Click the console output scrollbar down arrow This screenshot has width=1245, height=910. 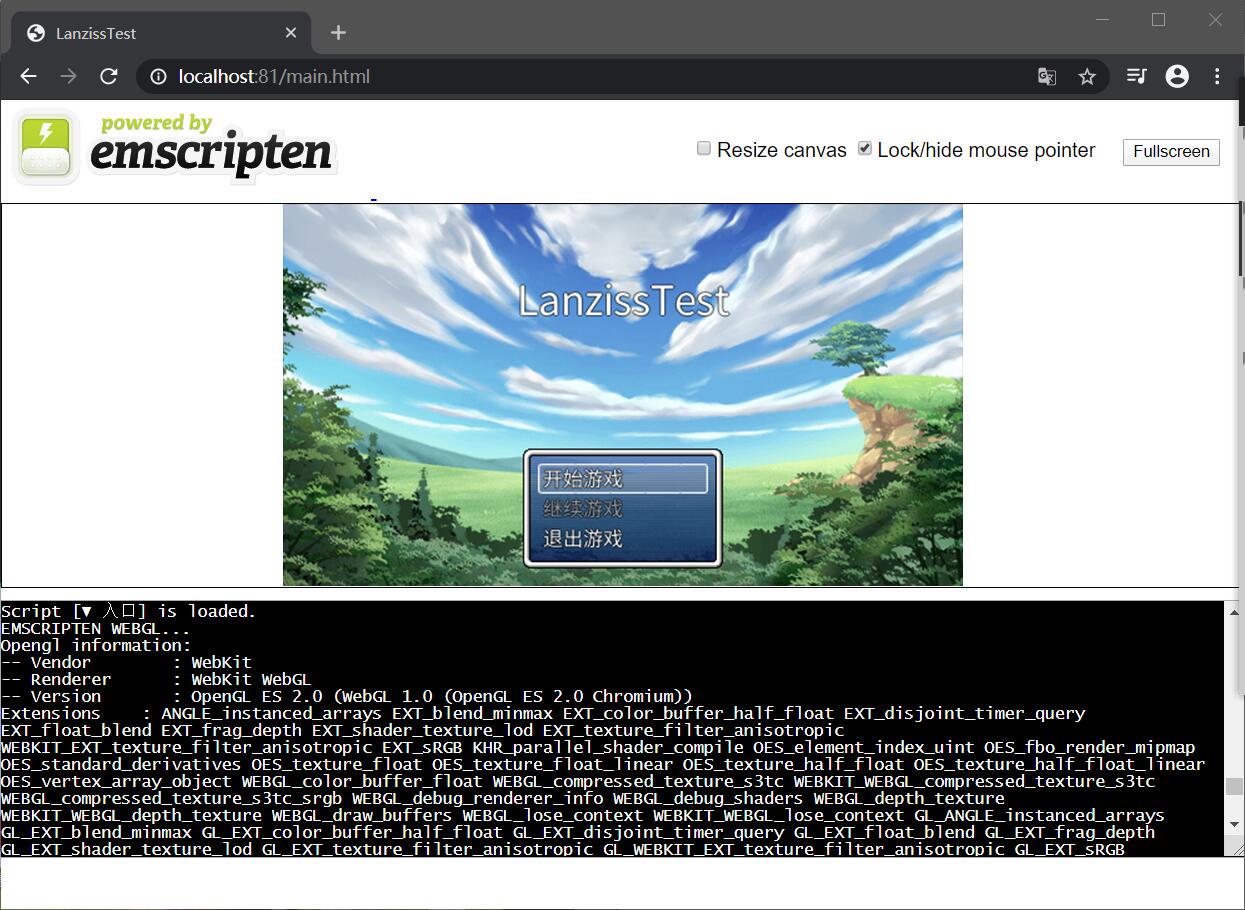coord(1234,824)
